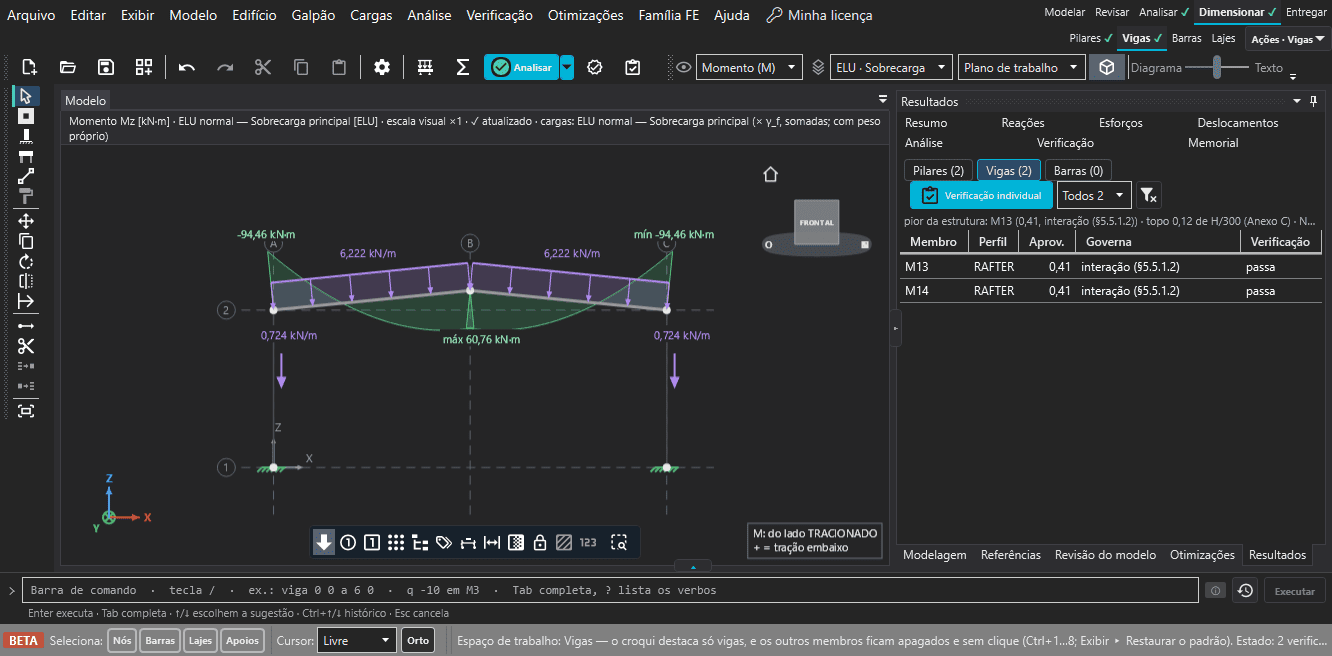Click the Diagrama–Texto slider handle
Screen dimensions: 1332x656
click(x=1216, y=67)
